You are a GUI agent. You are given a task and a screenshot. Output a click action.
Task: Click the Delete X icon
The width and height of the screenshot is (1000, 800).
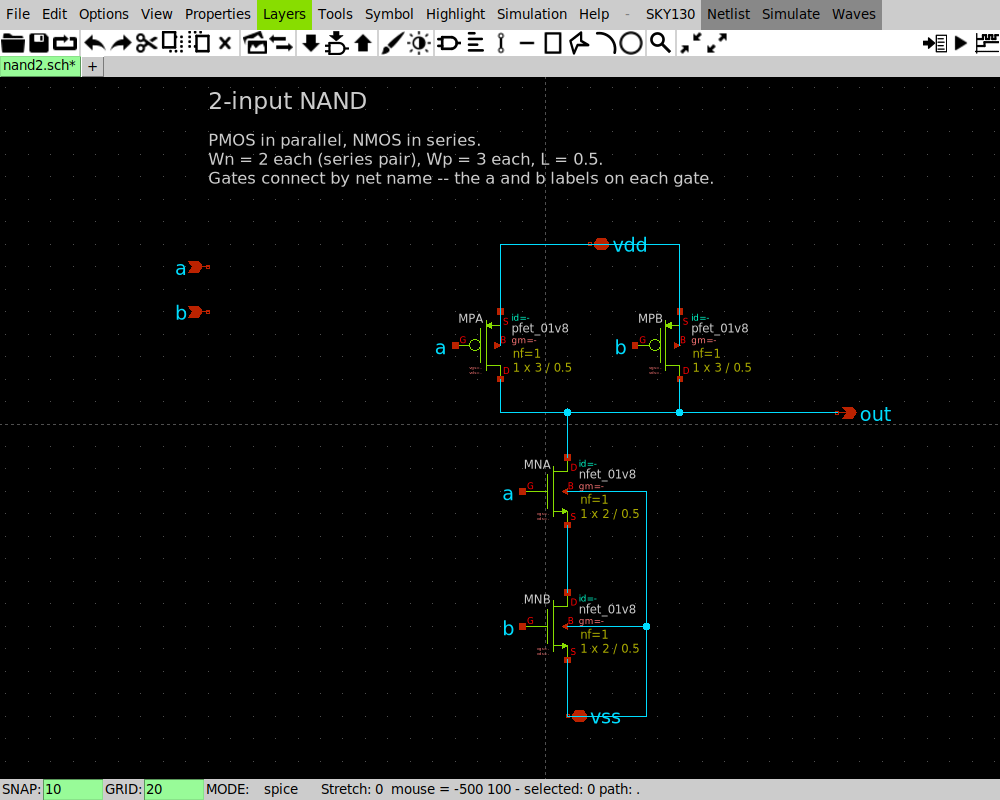[x=225, y=43]
